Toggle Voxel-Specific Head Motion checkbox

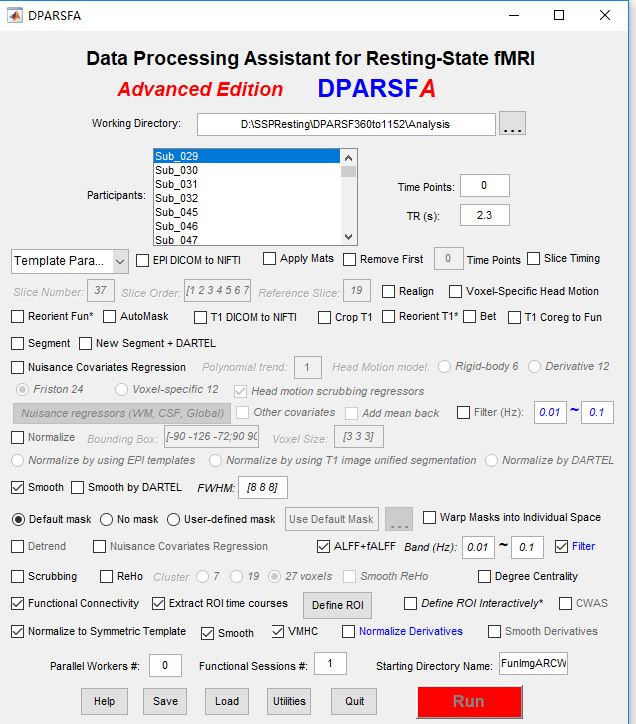click(x=455, y=291)
